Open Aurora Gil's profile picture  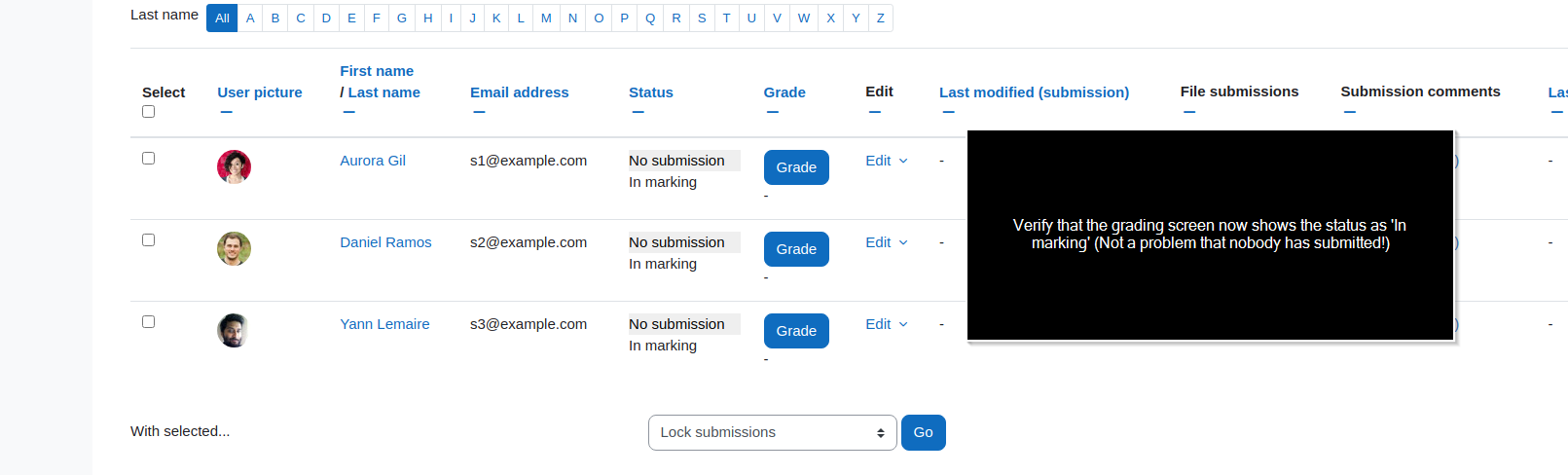point(234,166)
